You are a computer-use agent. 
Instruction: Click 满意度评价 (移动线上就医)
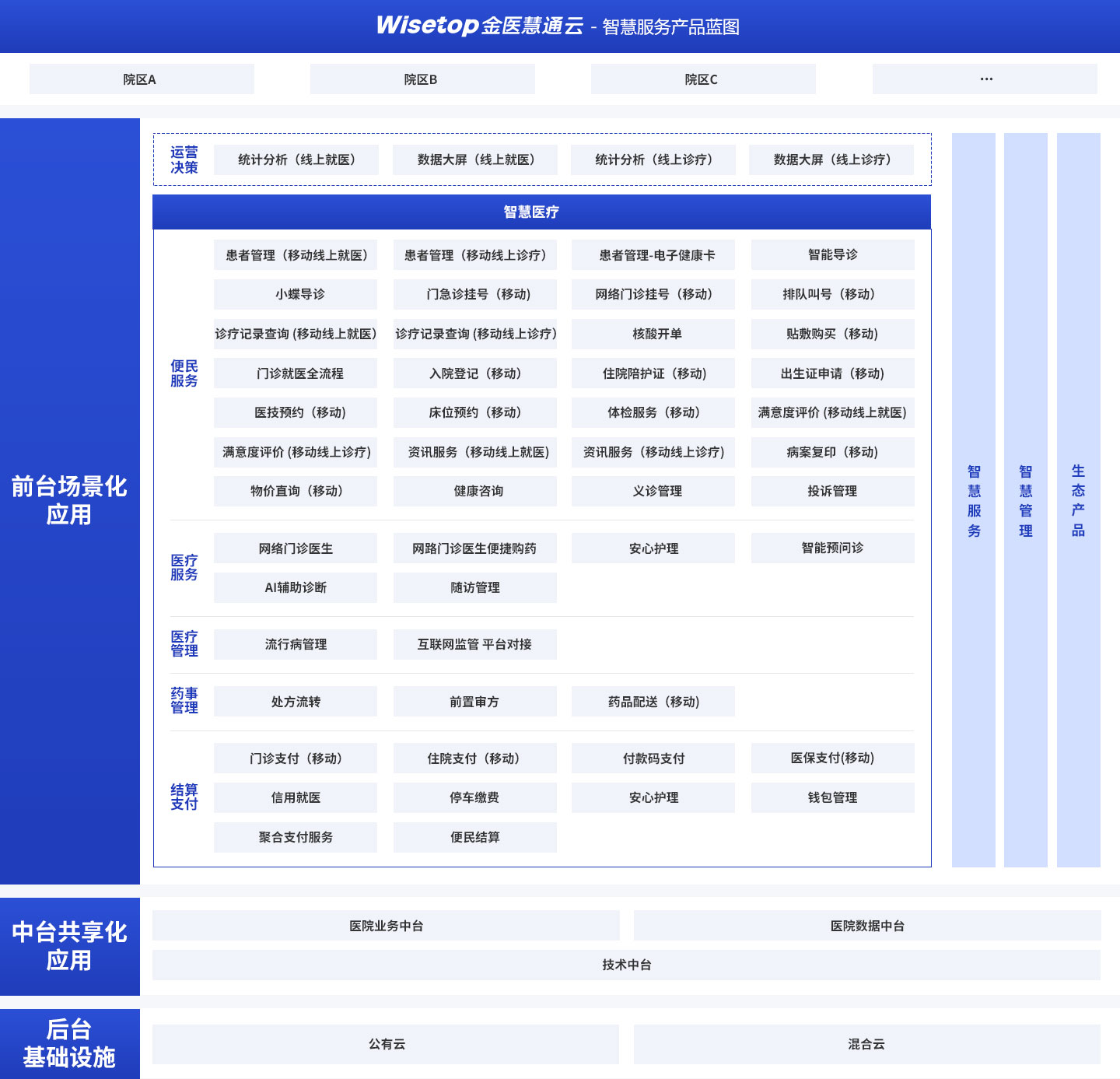[x=833, y=412]
